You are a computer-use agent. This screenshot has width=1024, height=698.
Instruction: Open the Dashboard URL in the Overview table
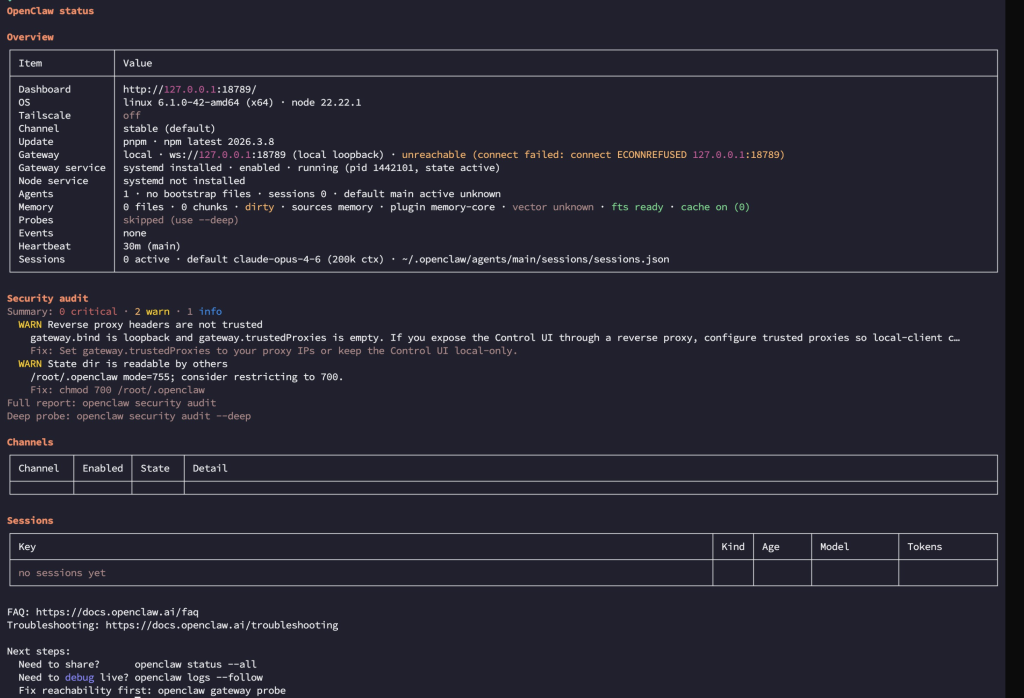[x=190, y=89]
